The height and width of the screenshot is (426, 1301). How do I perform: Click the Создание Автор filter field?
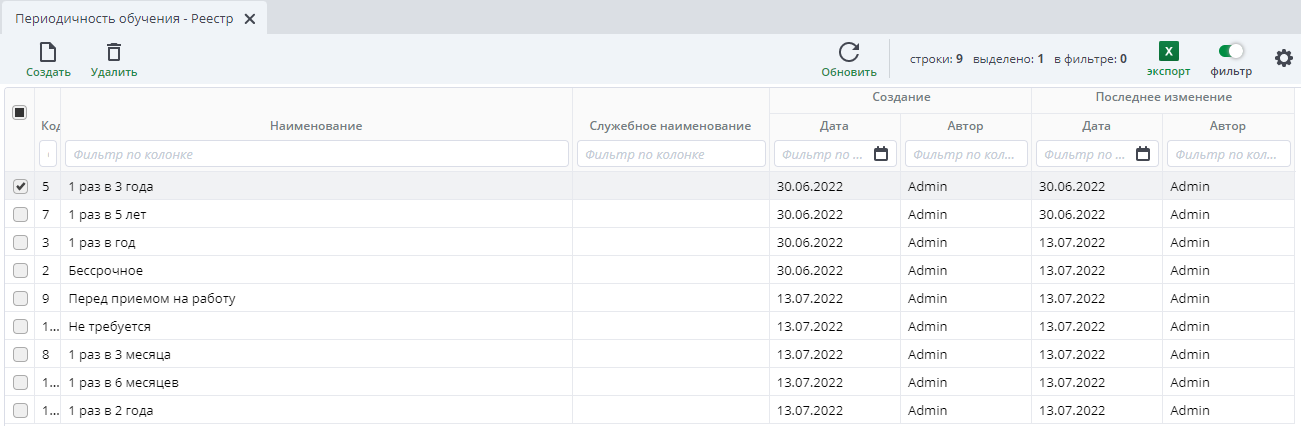click(965, 154)
